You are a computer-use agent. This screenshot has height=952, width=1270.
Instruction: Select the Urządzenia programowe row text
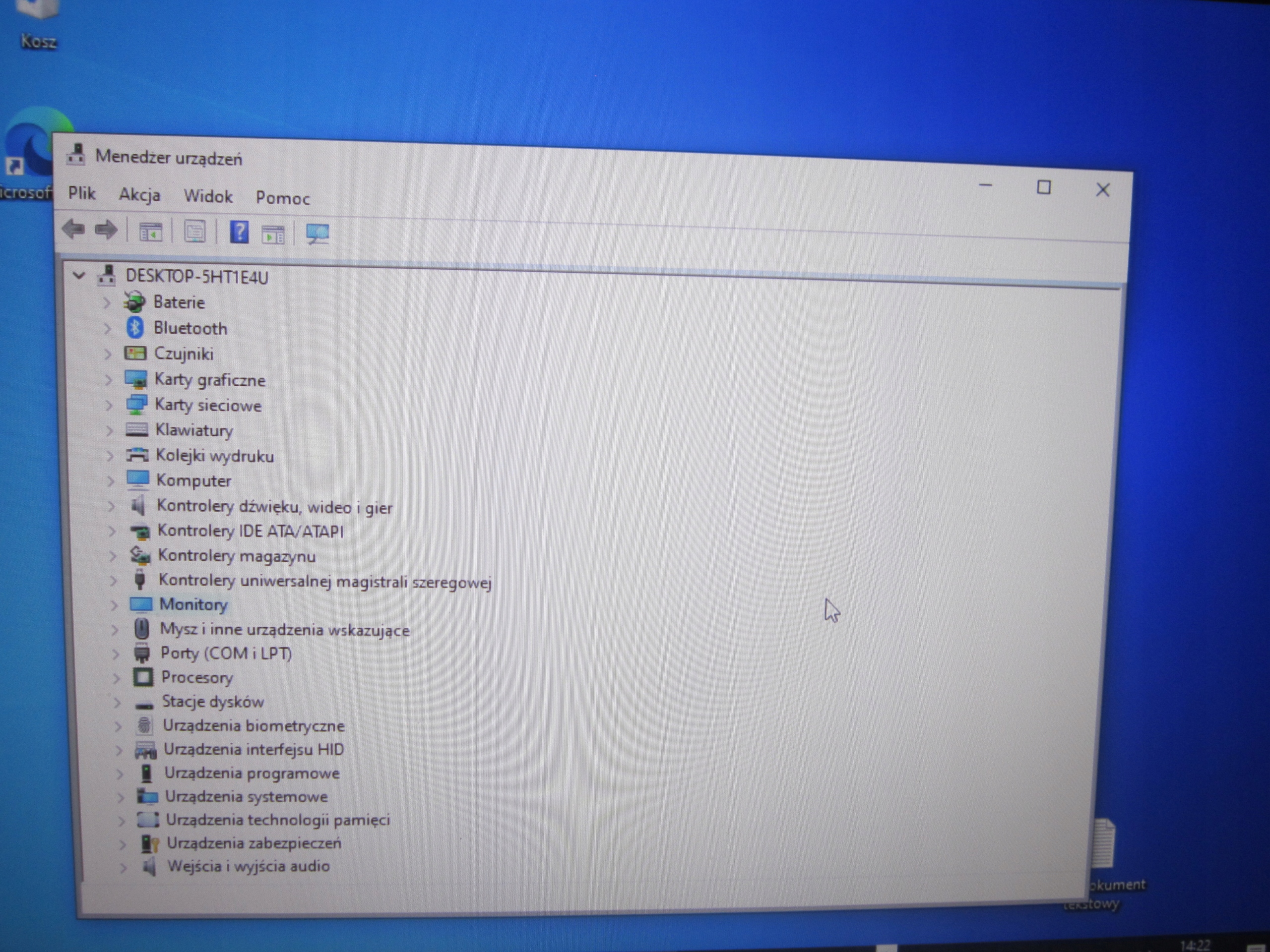click(252, 773)
